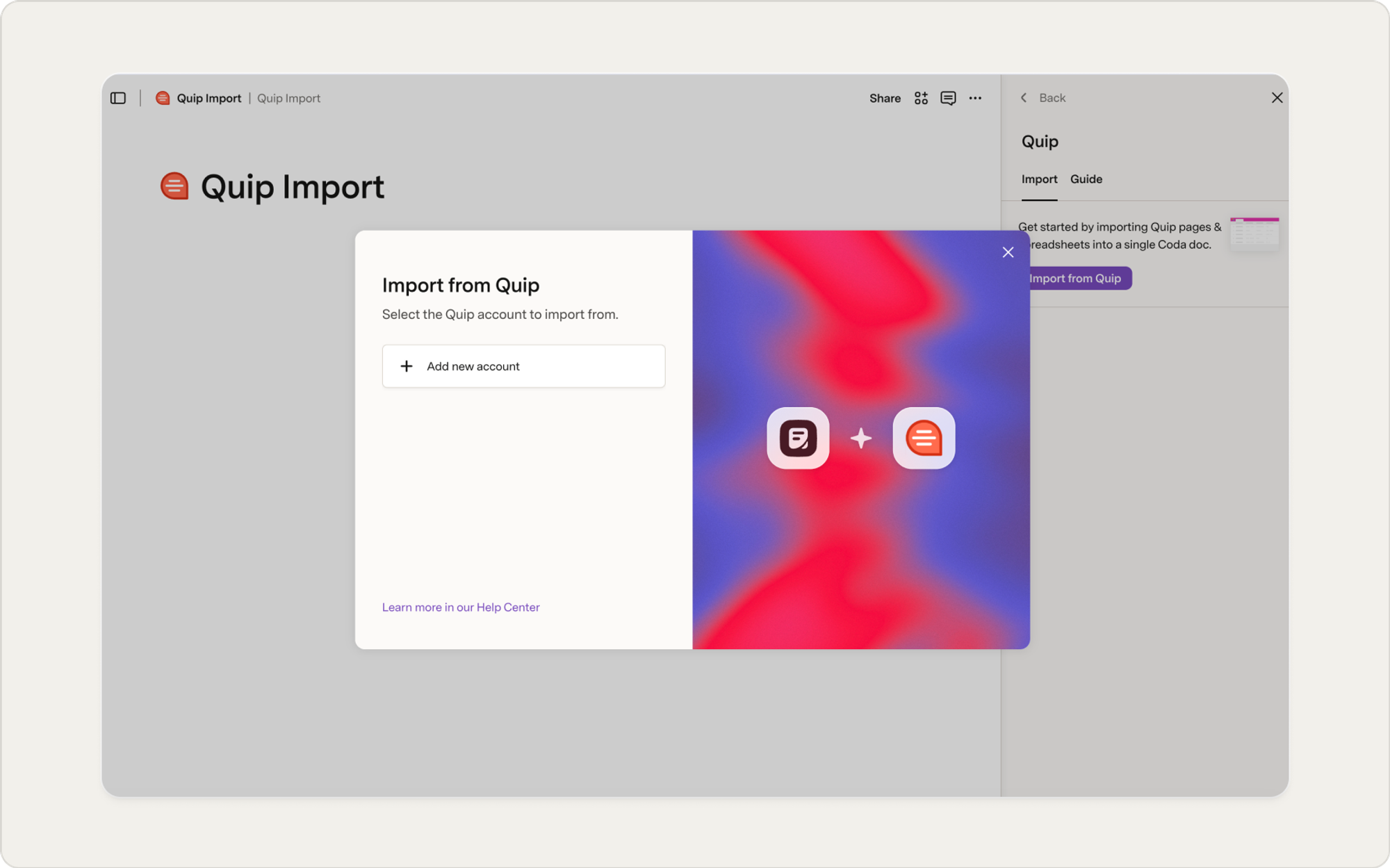
Task: Click 'Select the Quip account to import from.' text
Action: [500, 314]
